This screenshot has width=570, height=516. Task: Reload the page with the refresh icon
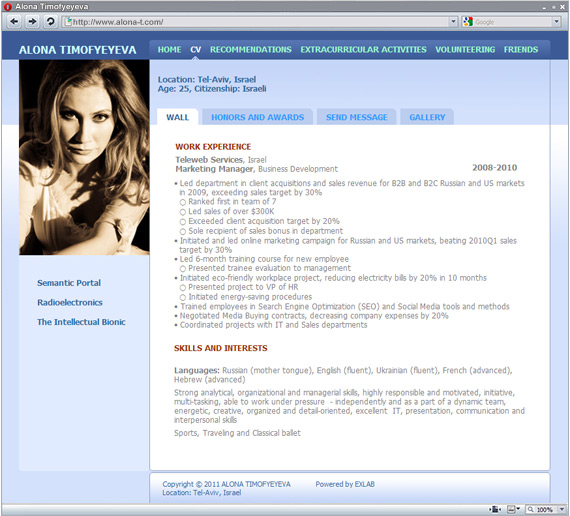click(x=50, y=21)
